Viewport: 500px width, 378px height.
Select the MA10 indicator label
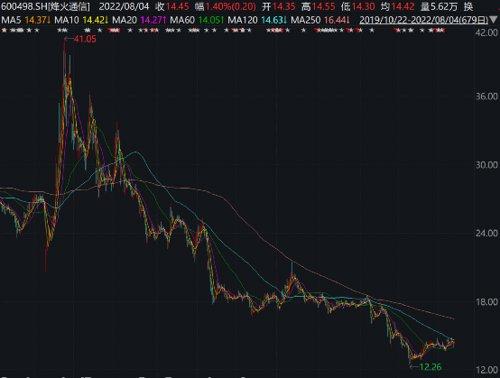point(67,20)
